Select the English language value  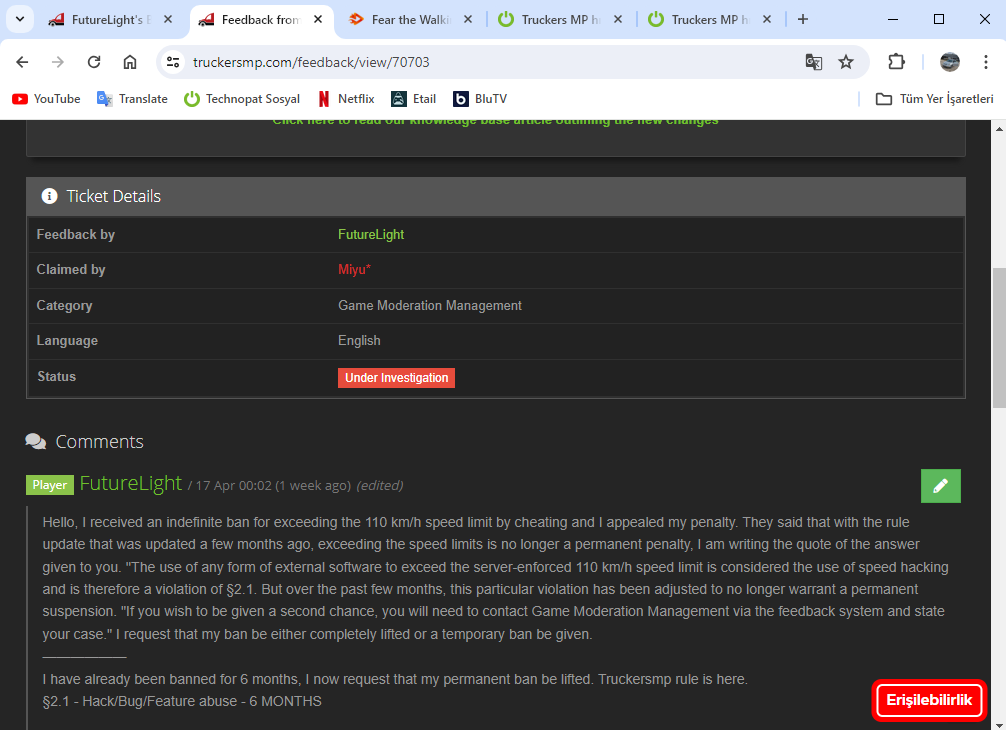[359, 341]
